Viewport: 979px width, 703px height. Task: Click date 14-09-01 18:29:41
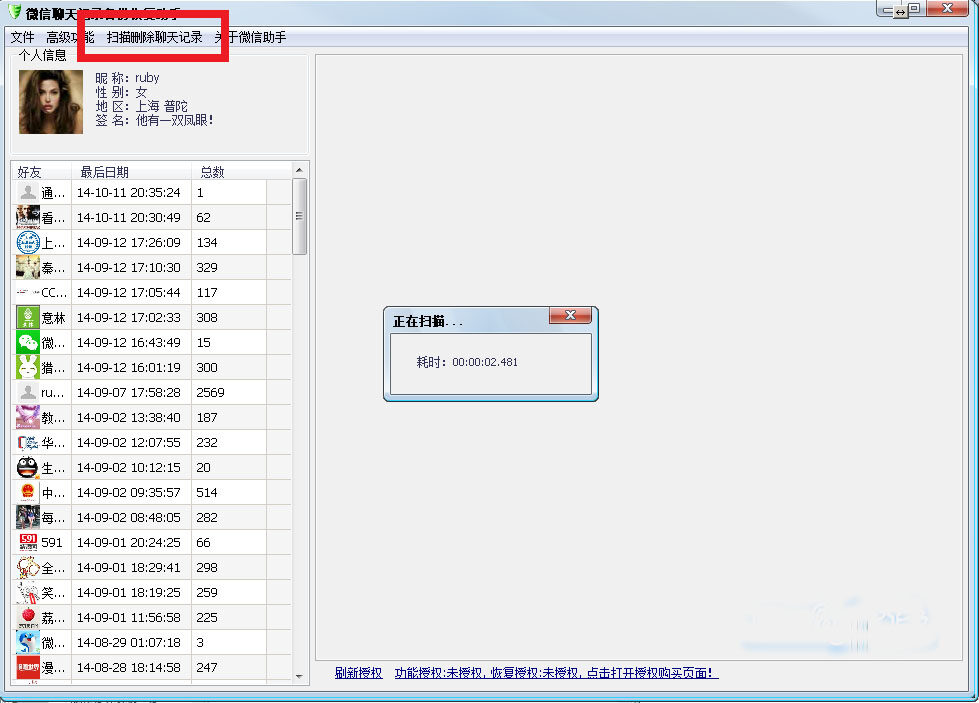[129, 567]
